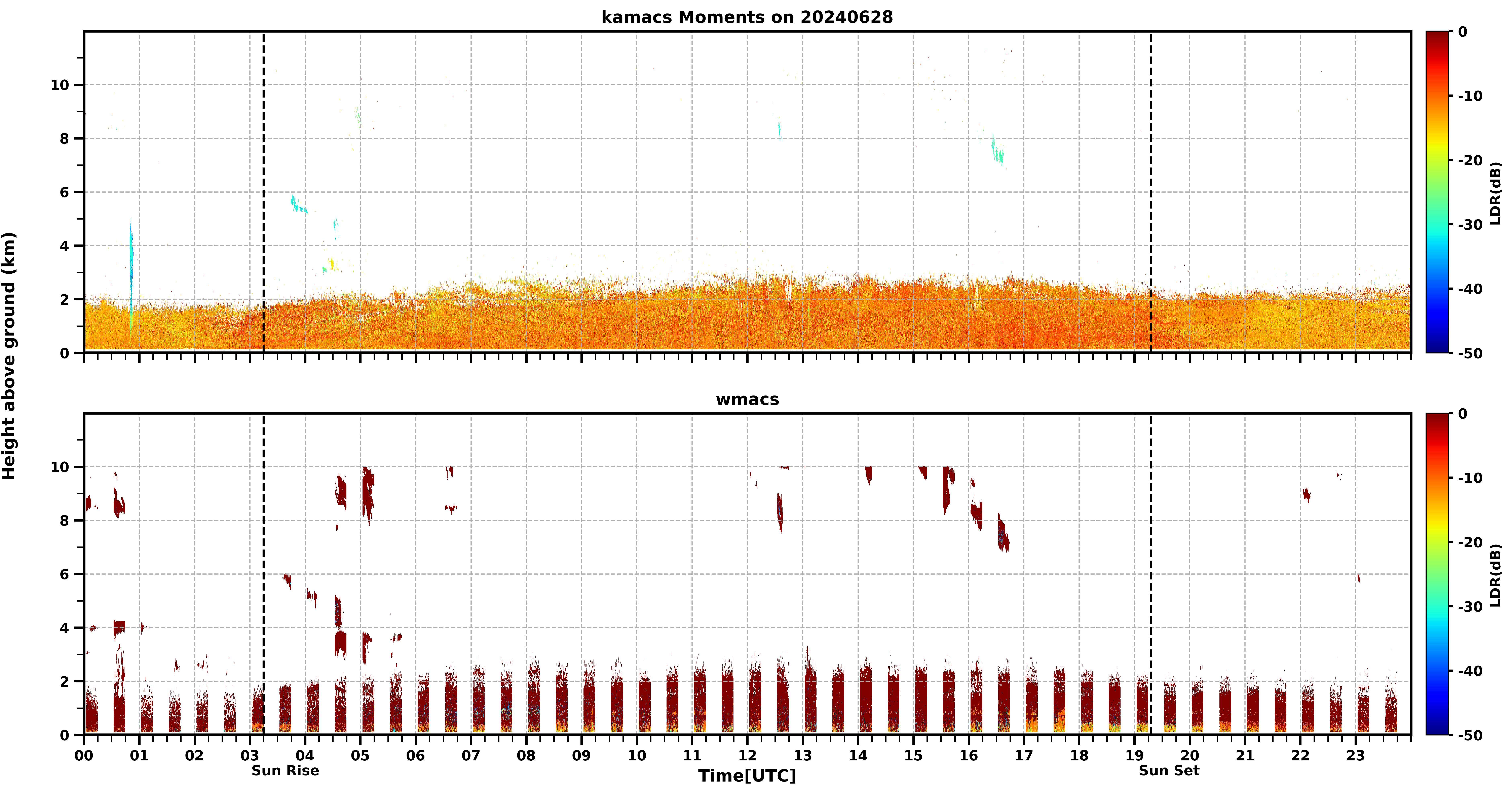The image size is (1512, 795).
Task: Click the hour tick label '12'
Action: tap(747, 756)
